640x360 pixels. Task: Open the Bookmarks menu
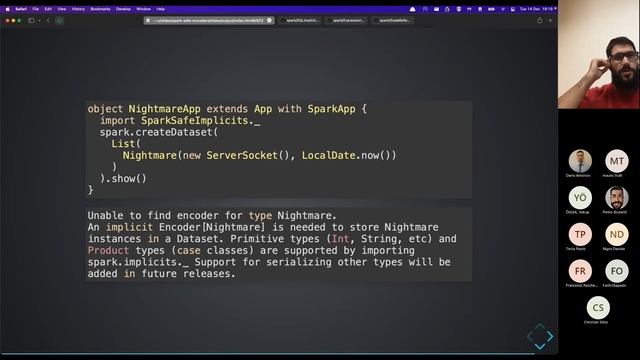coord(100,9)
